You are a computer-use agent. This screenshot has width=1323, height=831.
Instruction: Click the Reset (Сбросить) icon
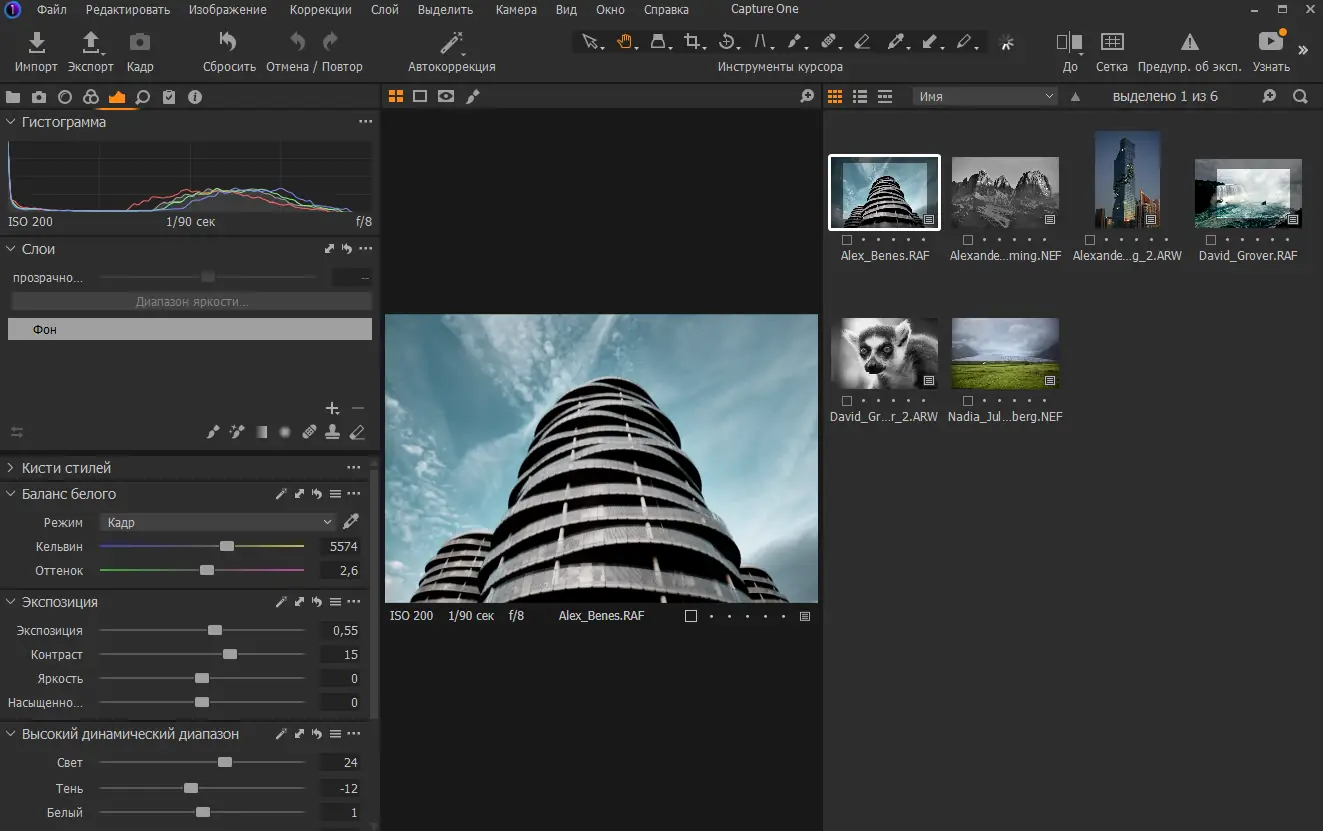tap(228, 43)
